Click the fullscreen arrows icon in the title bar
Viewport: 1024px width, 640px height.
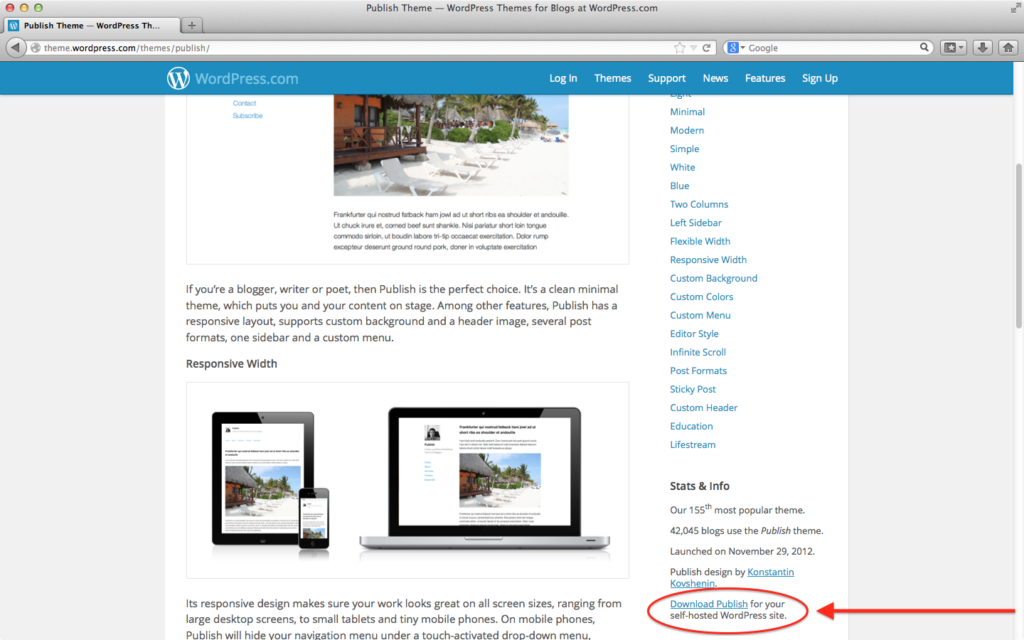point(1016,8)
